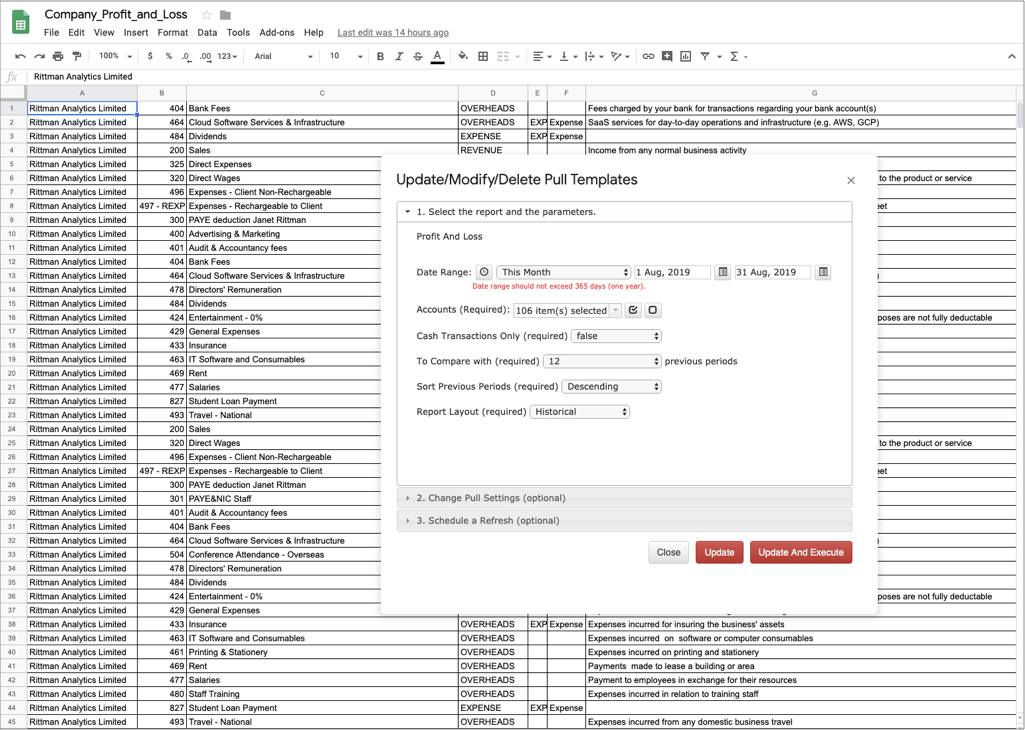Click the Close button in the dialog
Viewport: 1025px width, 730px height.
669,553
